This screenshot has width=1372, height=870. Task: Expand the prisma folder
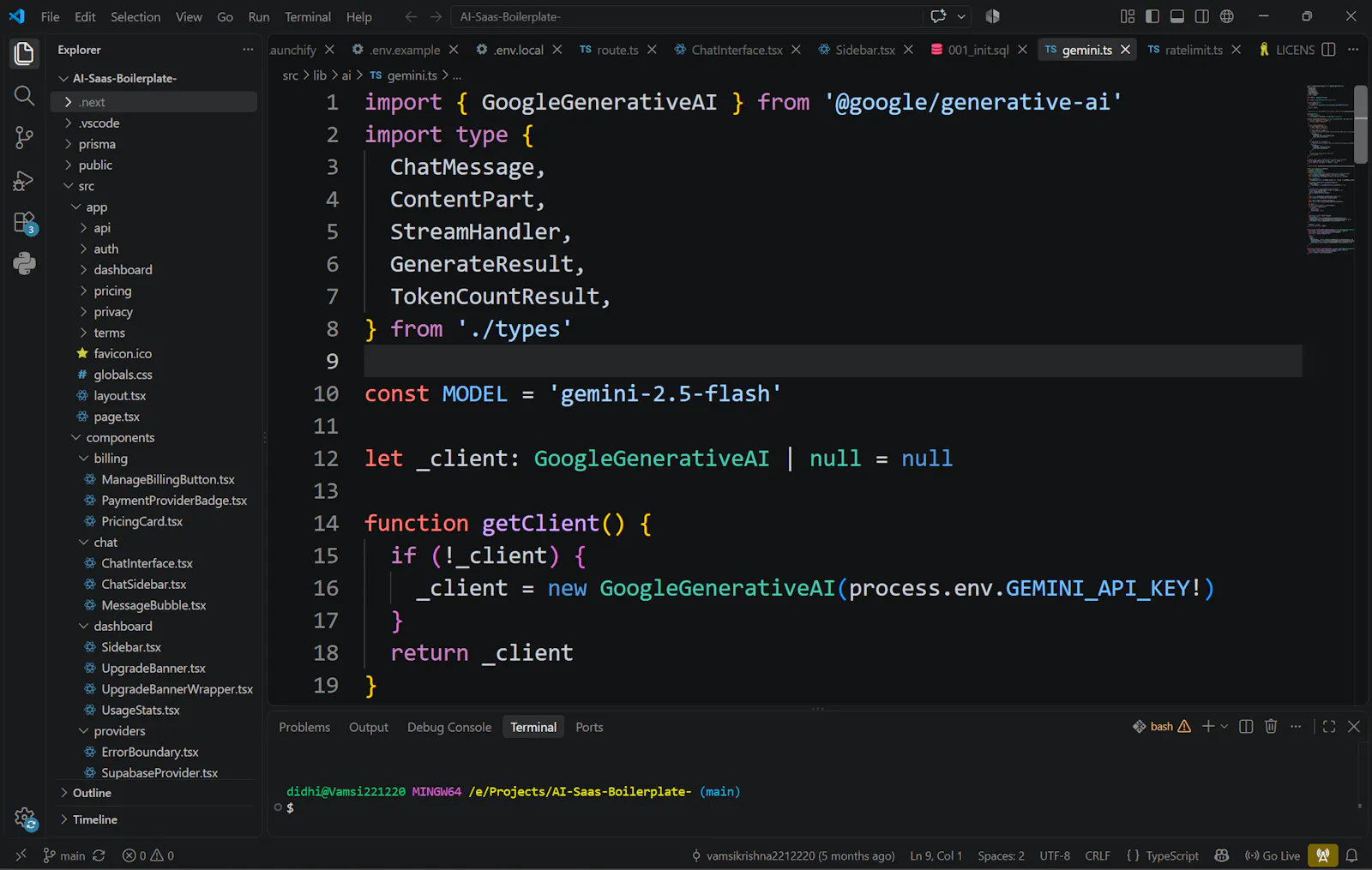pos(97,144)
